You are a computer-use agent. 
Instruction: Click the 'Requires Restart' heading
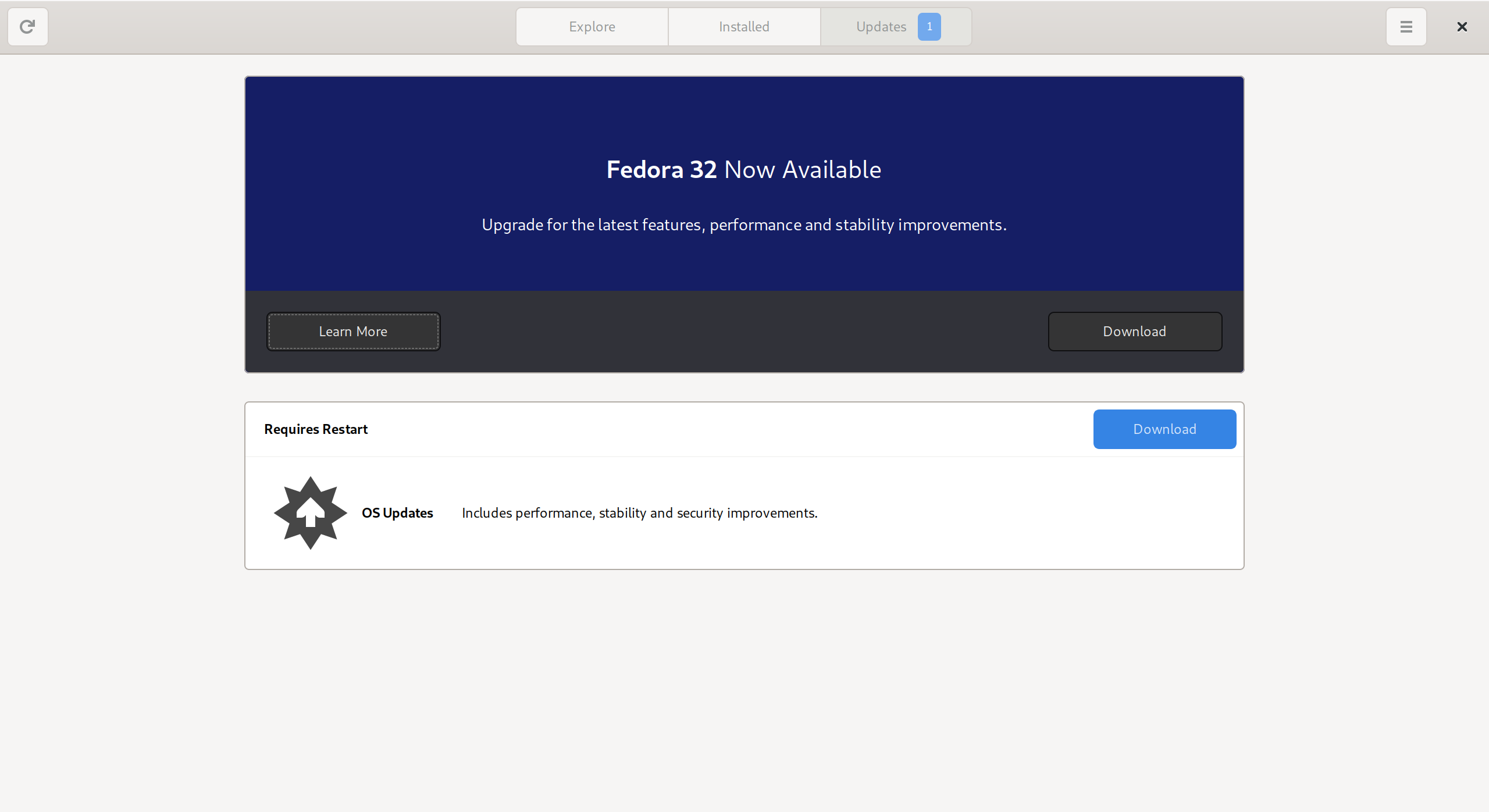click(316, 429)
